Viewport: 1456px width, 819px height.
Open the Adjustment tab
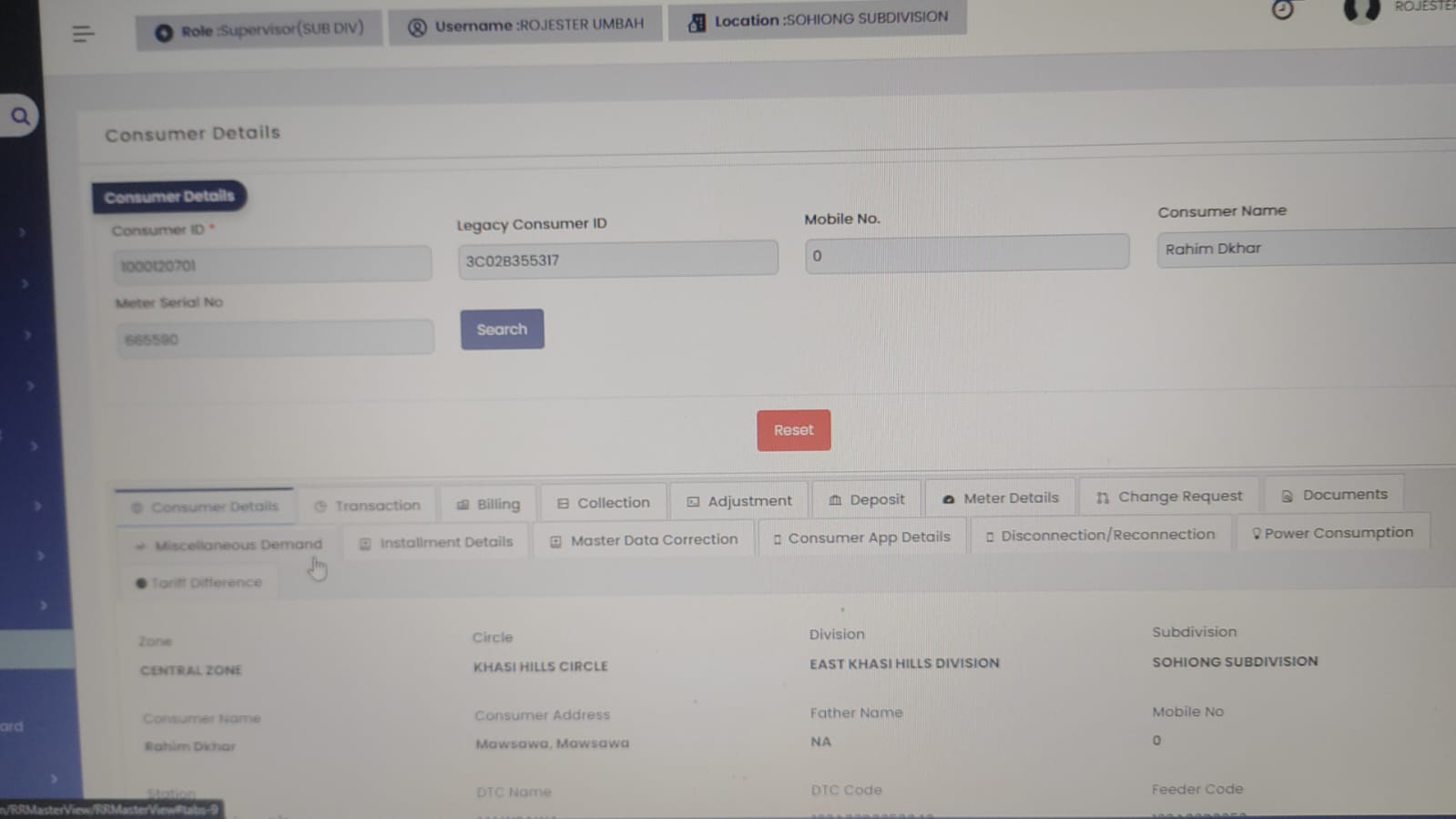pos(739,501)
